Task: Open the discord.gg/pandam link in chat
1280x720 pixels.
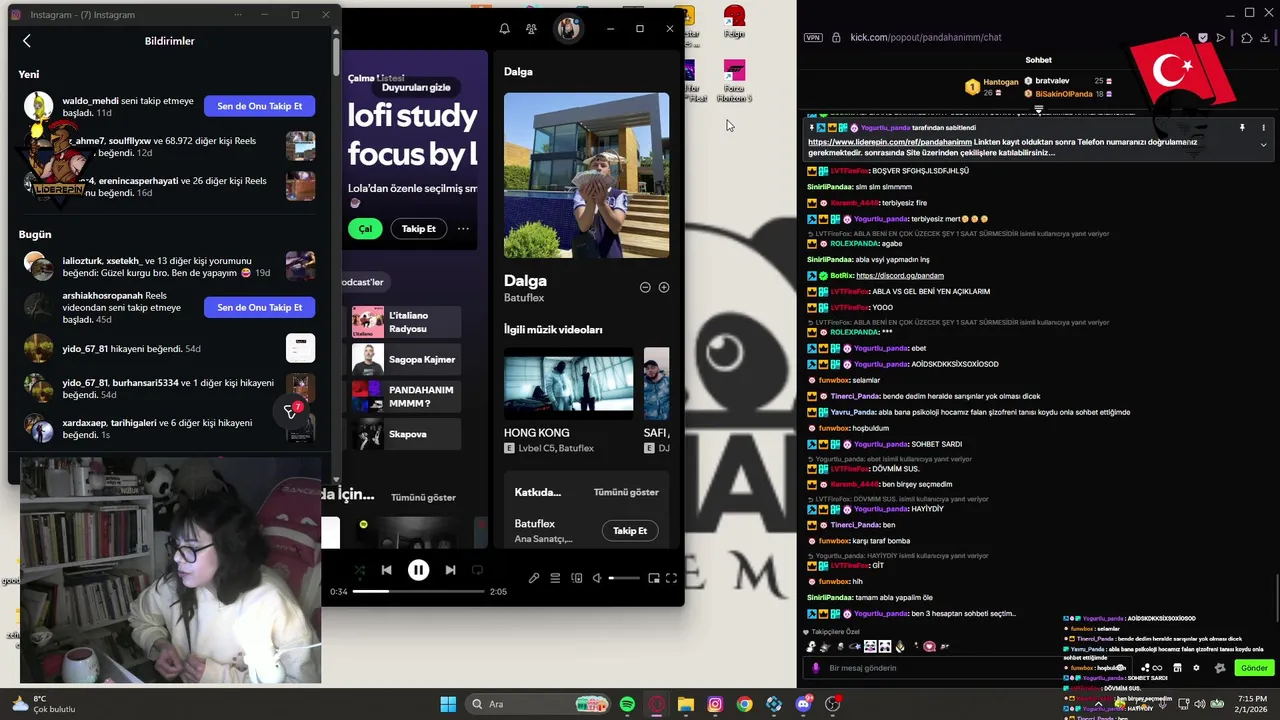Action: coord(900,275)
